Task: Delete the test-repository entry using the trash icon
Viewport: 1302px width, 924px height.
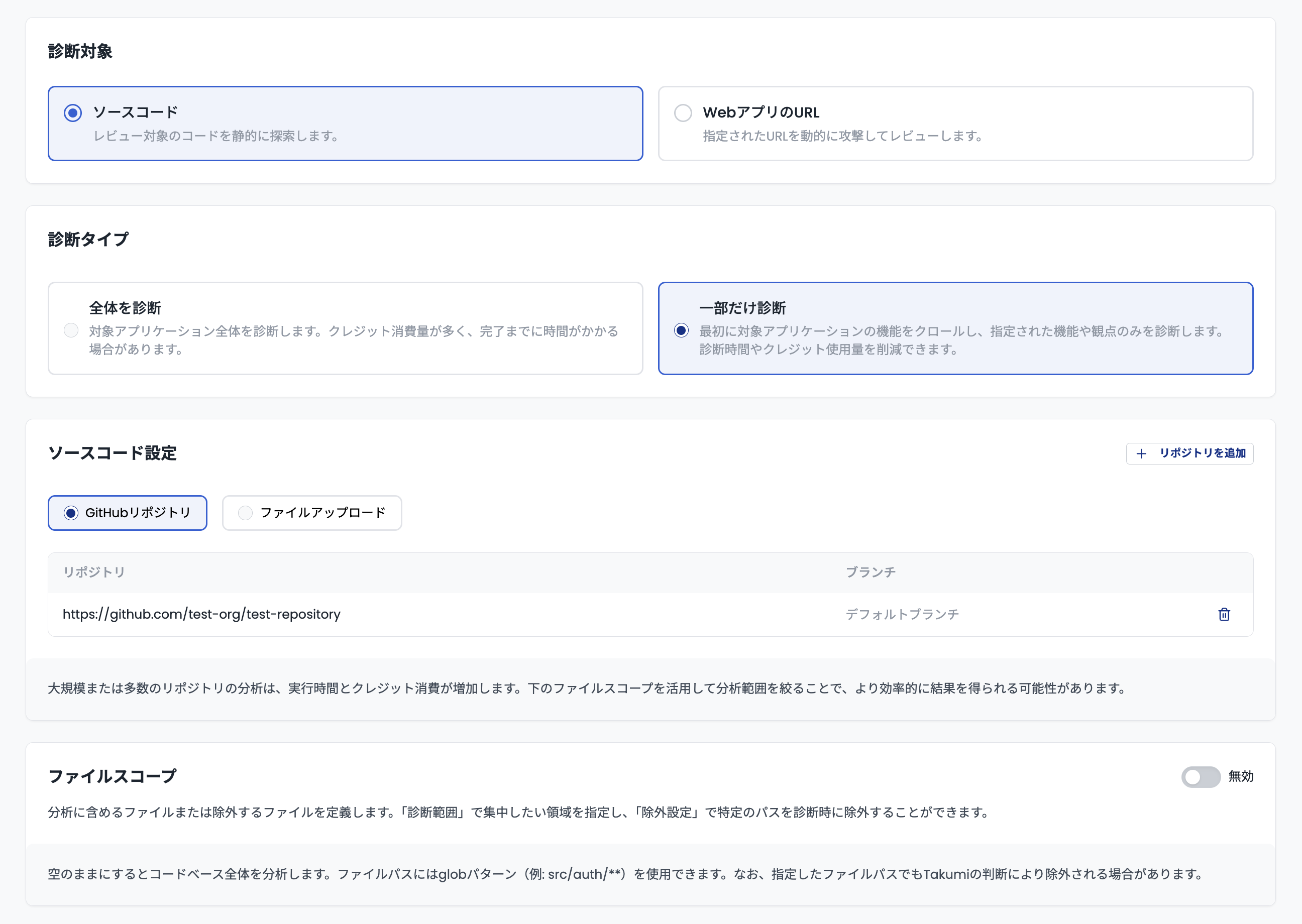Action: (1224, 615)
